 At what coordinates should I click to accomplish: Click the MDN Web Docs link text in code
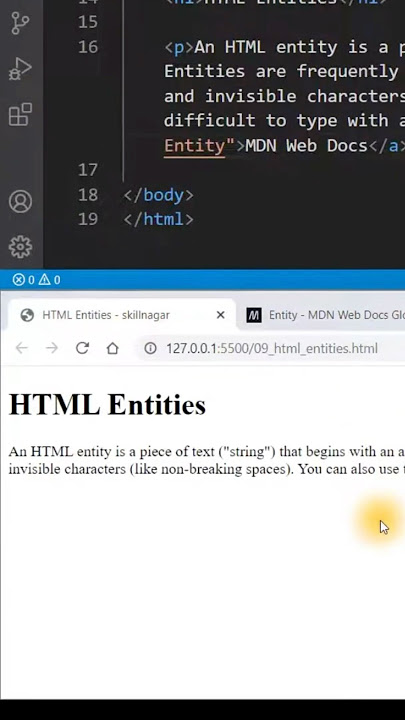307,146
